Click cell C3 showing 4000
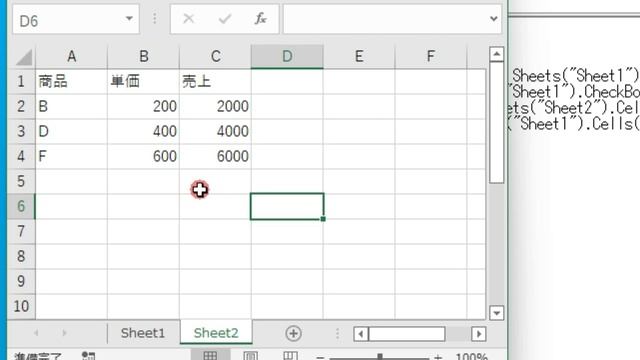640x360 pixels. 216,131
